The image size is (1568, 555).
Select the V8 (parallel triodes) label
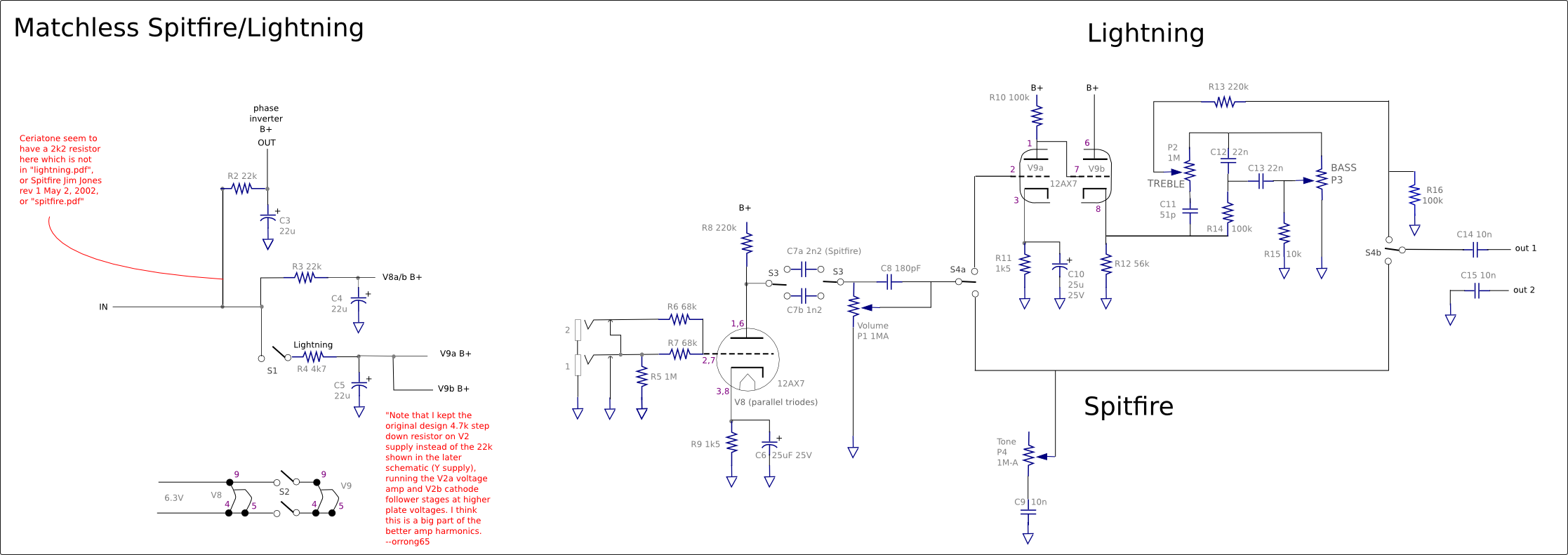tap(776, 402)
